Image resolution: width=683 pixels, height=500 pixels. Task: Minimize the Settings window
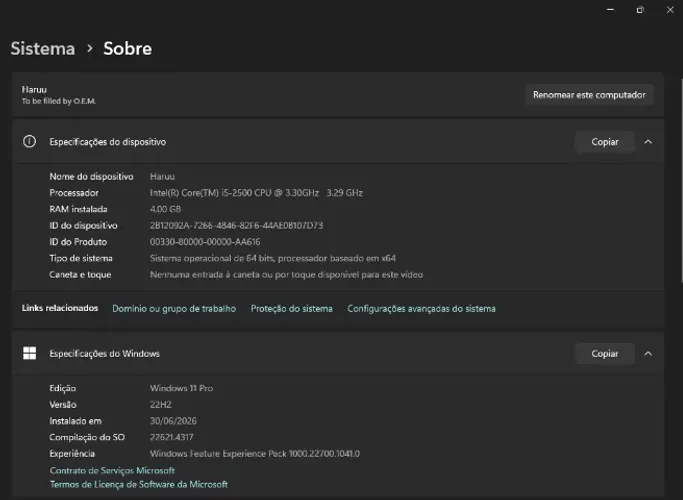click(x=610, y=10)
